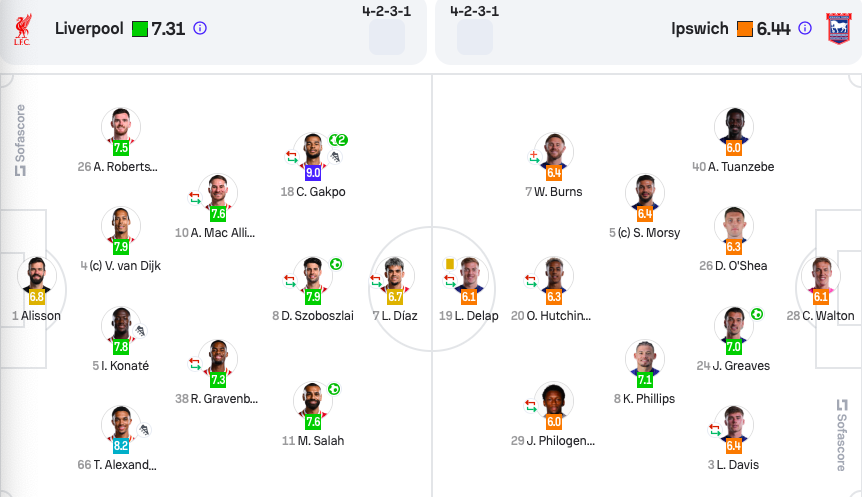
Task: Click M. Salah's goal ball icon
Action: [334, 389]
